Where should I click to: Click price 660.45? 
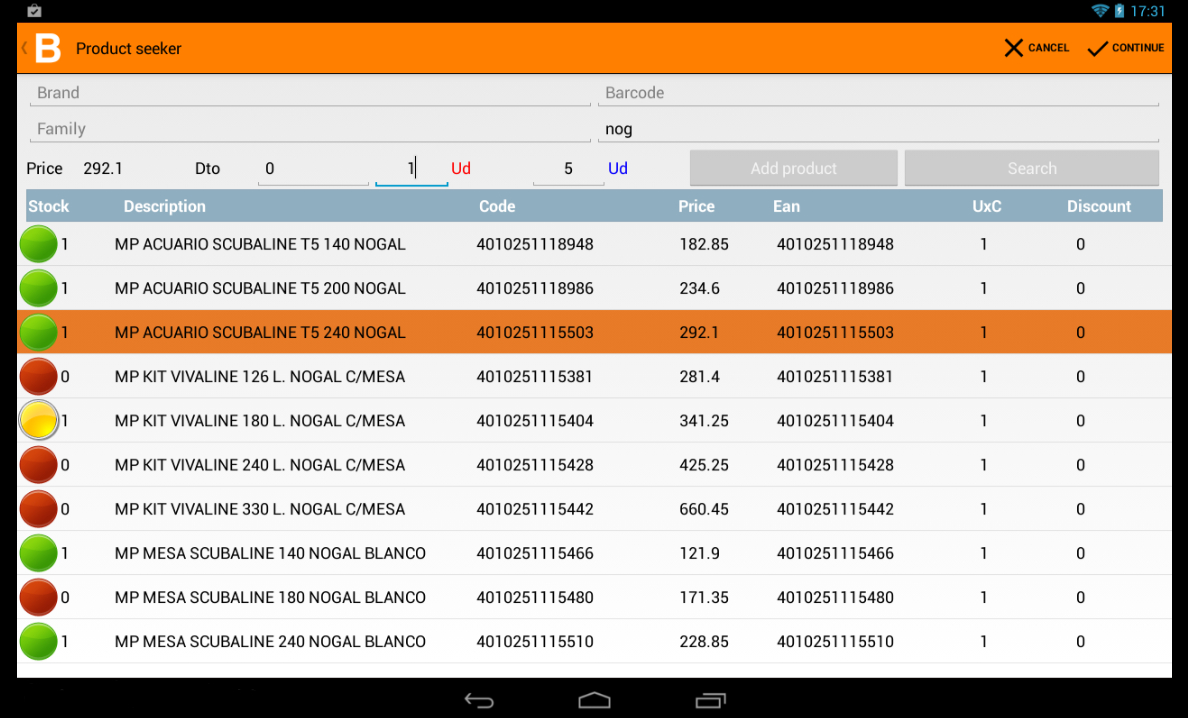[x=704, y=508]
